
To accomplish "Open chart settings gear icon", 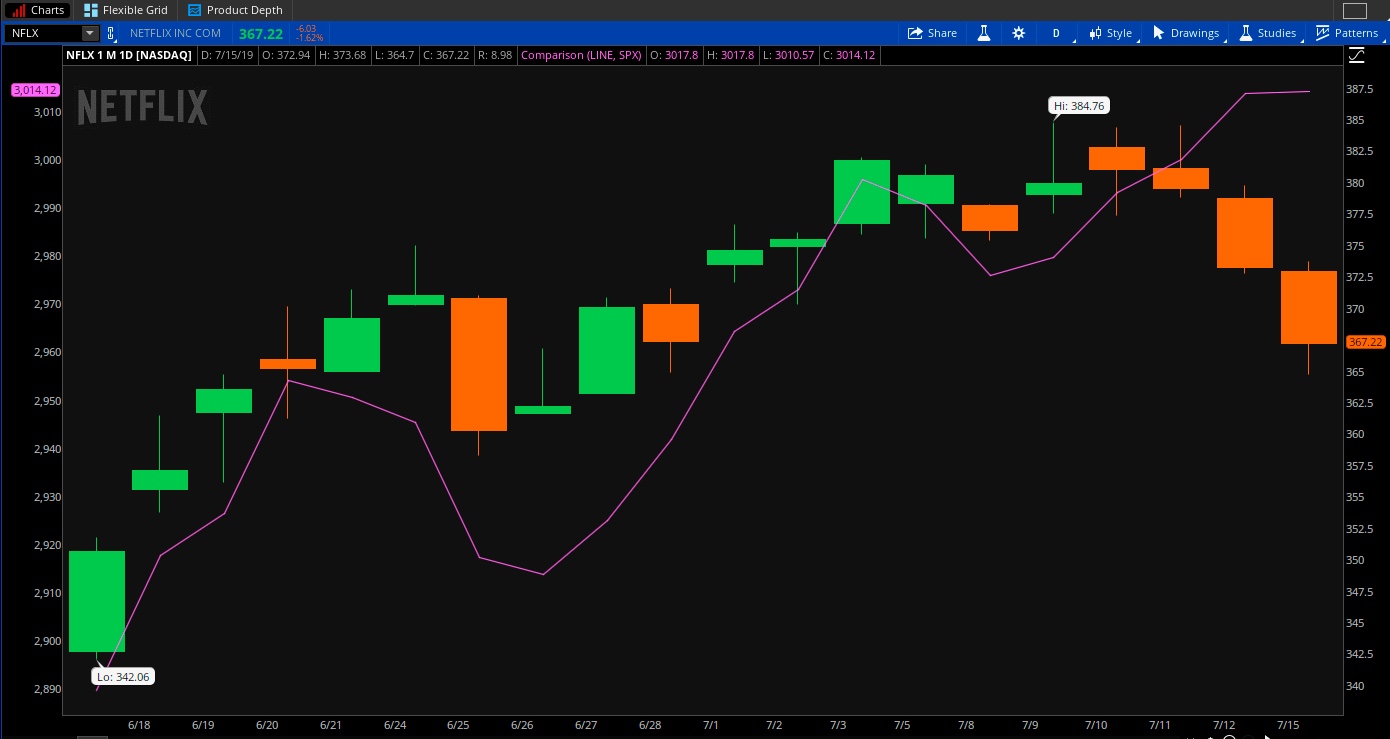I will point(1018,33).
